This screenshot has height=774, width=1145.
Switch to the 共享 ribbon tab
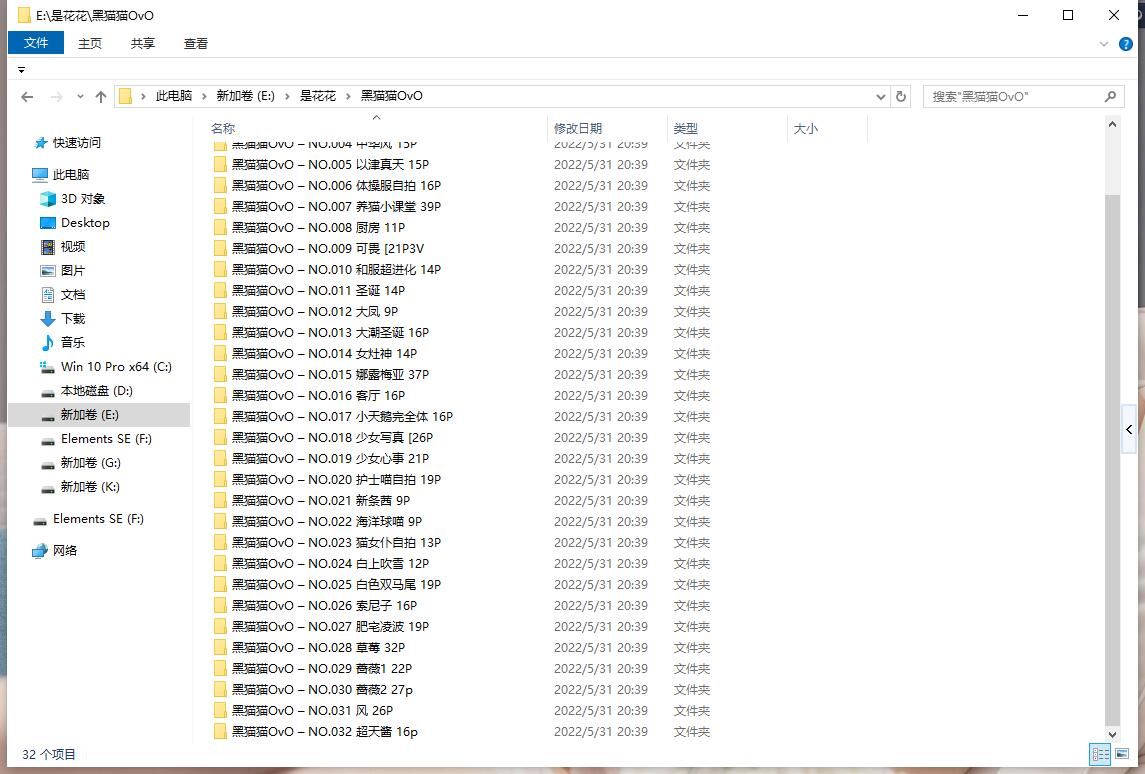click(x=142, y=44)
